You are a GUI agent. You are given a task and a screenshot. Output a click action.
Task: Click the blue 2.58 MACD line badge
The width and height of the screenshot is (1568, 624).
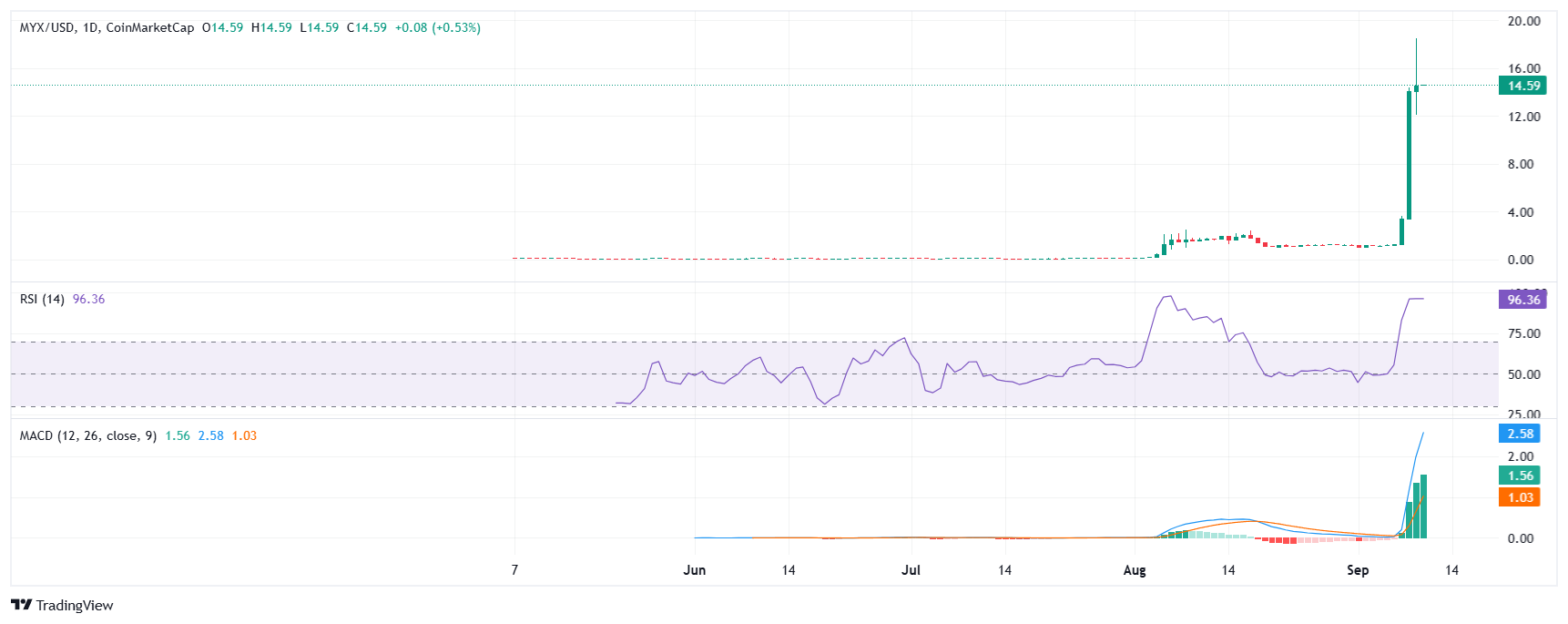click(1520, 434)
